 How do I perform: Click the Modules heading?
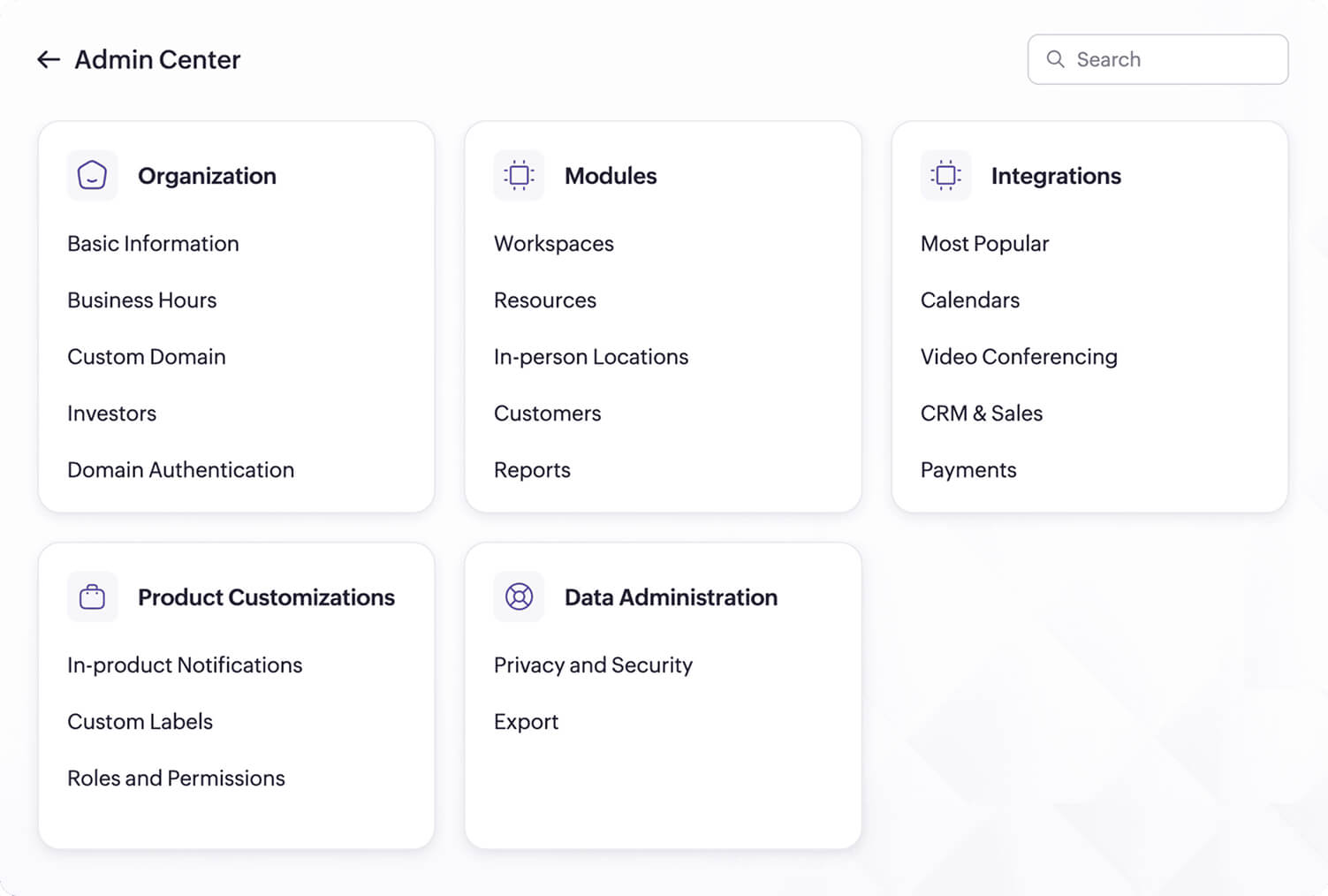(x=611, y=175)
